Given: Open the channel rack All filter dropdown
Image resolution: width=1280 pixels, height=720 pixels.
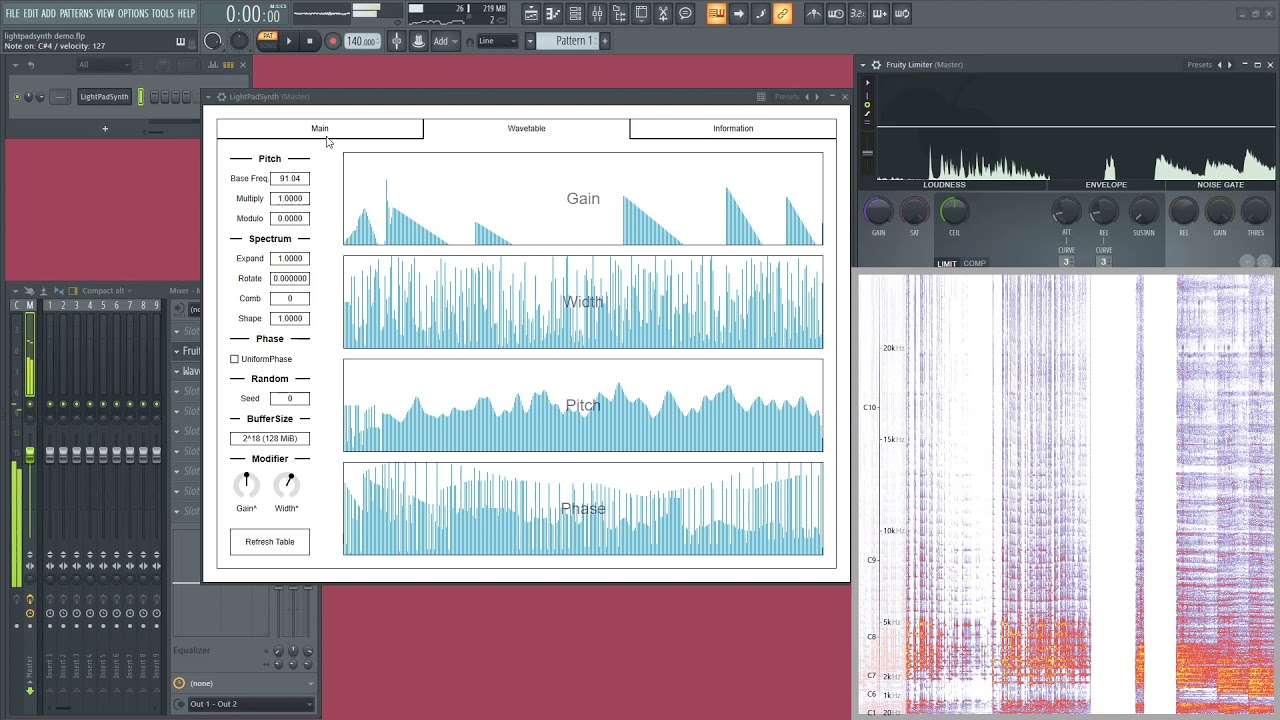Looking at the screenshot, I should (104, 65).
